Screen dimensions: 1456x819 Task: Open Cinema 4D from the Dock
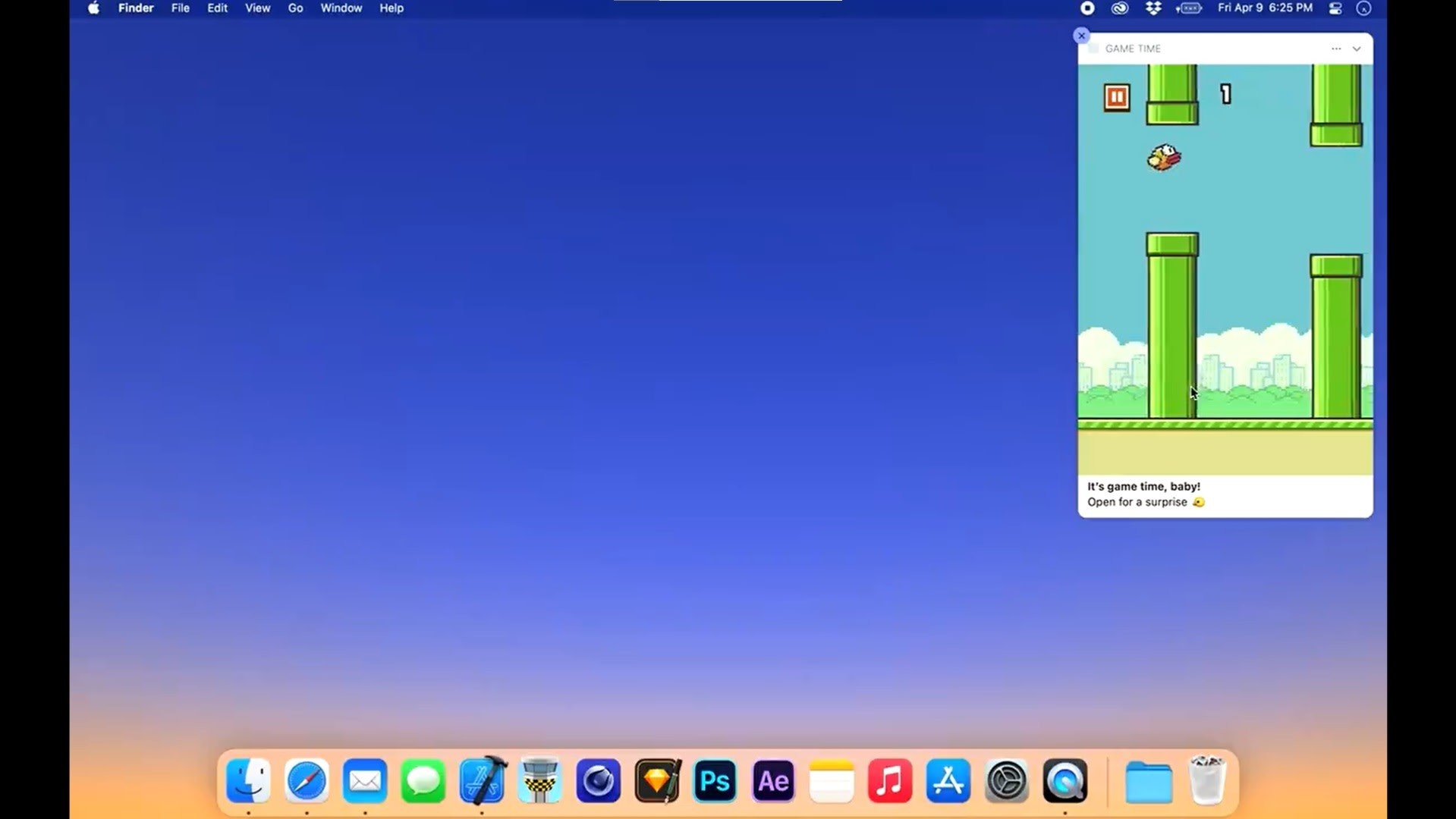598,780
